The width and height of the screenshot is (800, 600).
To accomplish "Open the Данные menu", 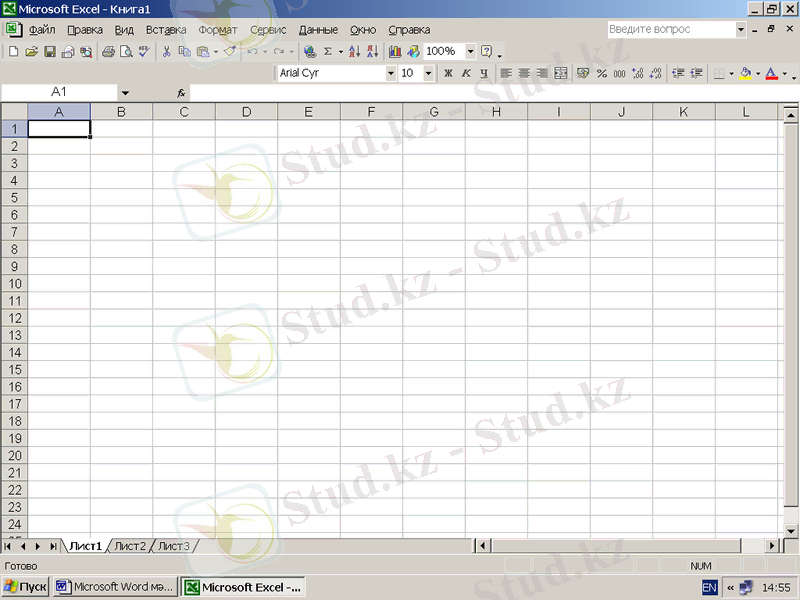I will (318, 30).
